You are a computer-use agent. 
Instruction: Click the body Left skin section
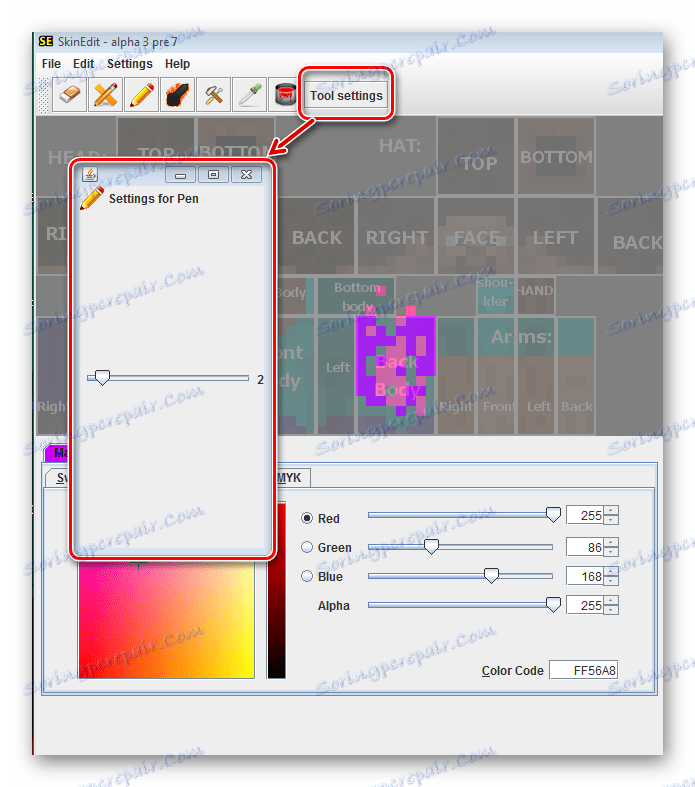coord(337,375)
